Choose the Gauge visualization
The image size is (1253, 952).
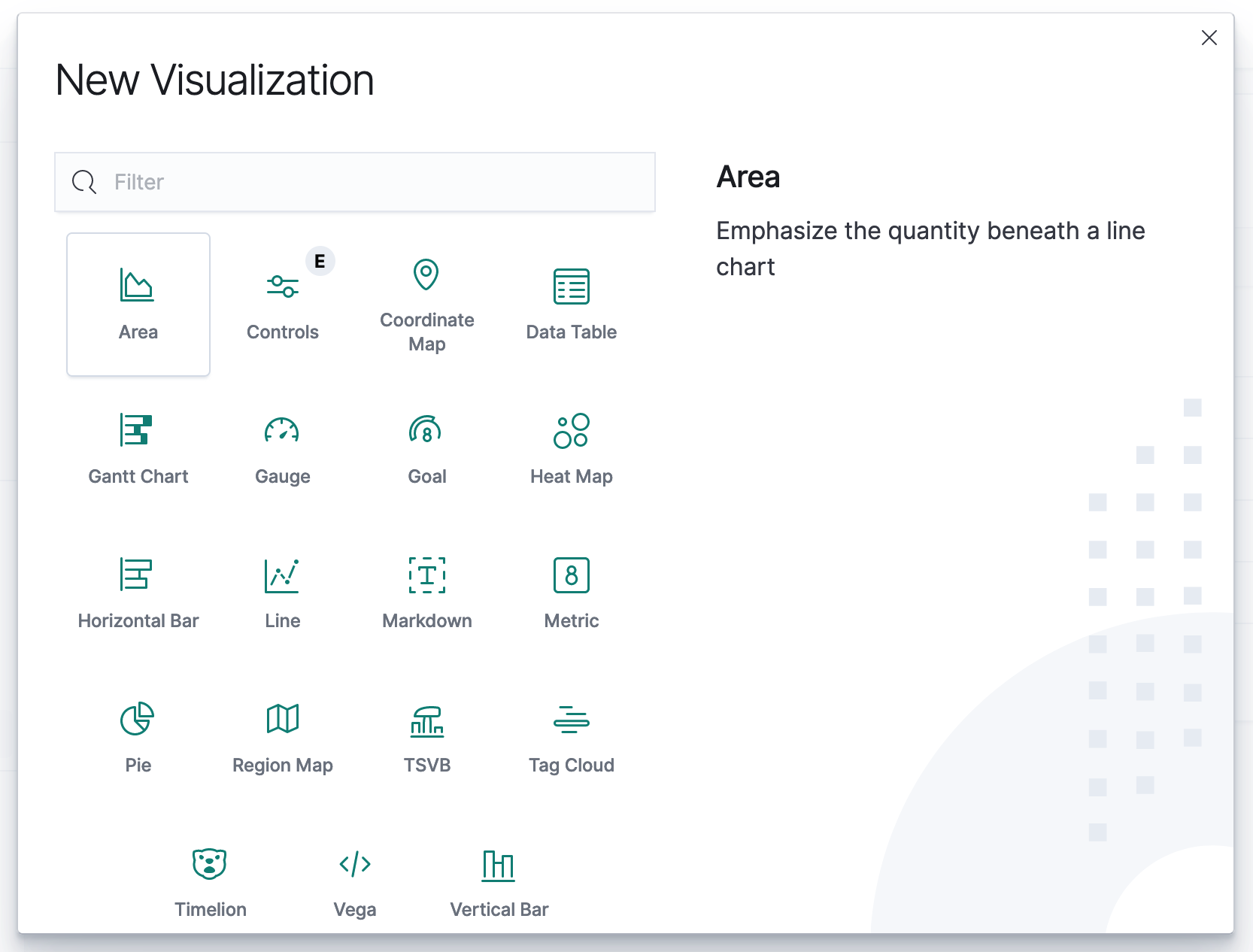pos(282,430)
